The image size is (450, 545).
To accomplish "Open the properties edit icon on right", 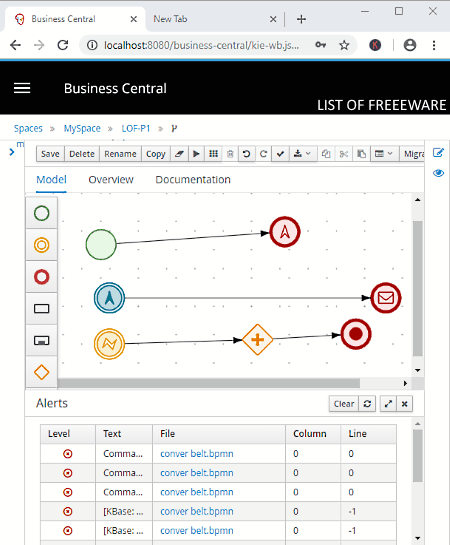I will click(x=438, y=153).
